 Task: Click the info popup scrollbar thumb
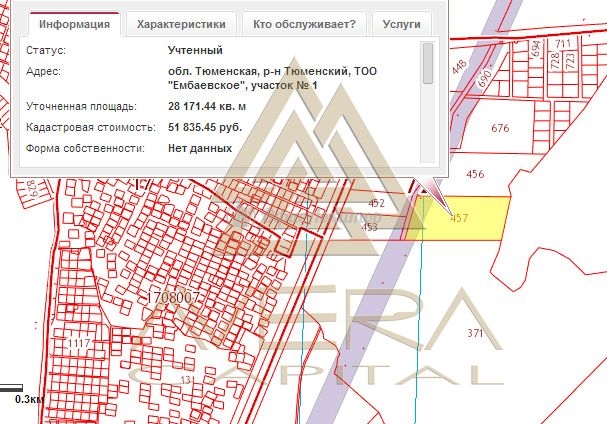click(x=428, y=63)
